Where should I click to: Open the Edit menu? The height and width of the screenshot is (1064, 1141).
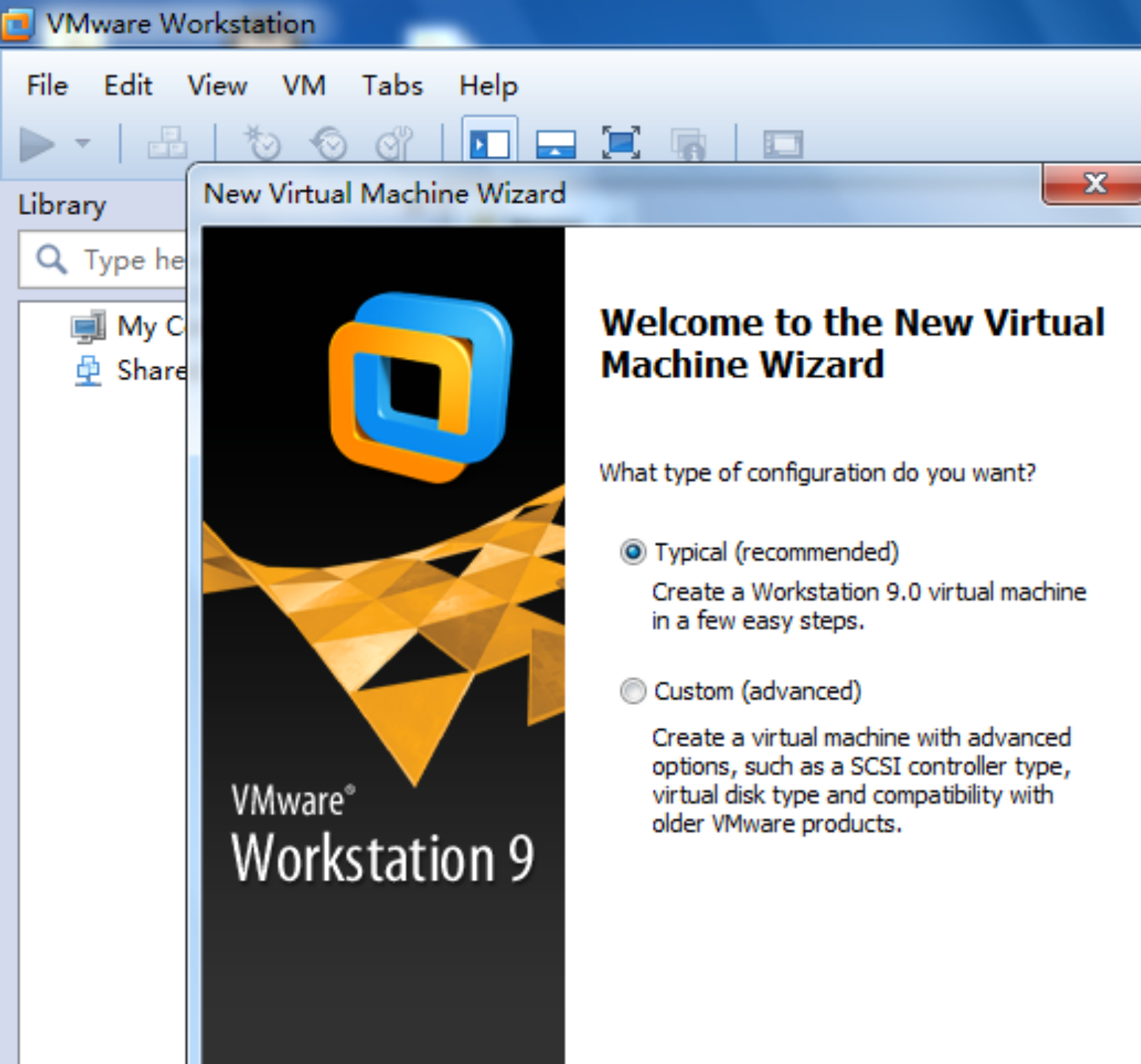click(x=128, y=86)
